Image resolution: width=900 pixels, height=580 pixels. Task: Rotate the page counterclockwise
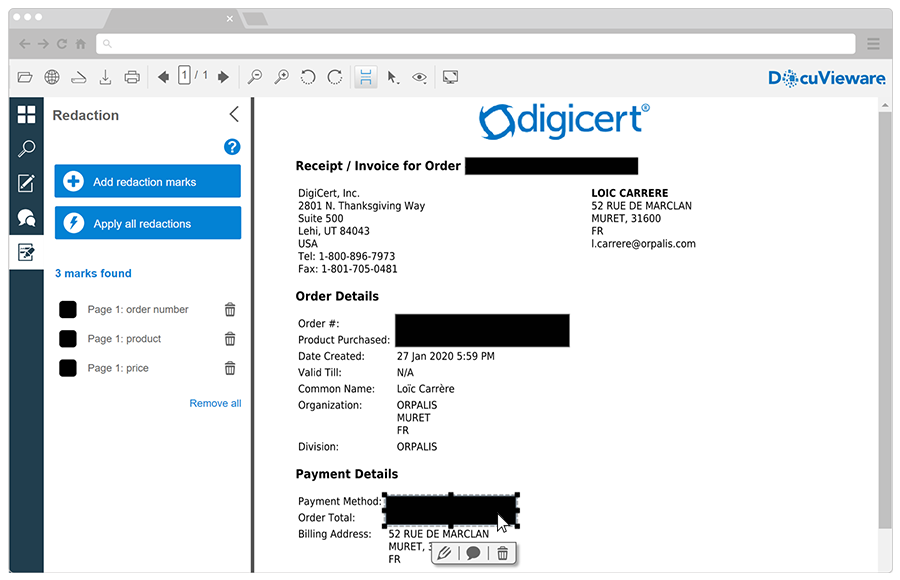pyautogui.click(x=308, y=77)
